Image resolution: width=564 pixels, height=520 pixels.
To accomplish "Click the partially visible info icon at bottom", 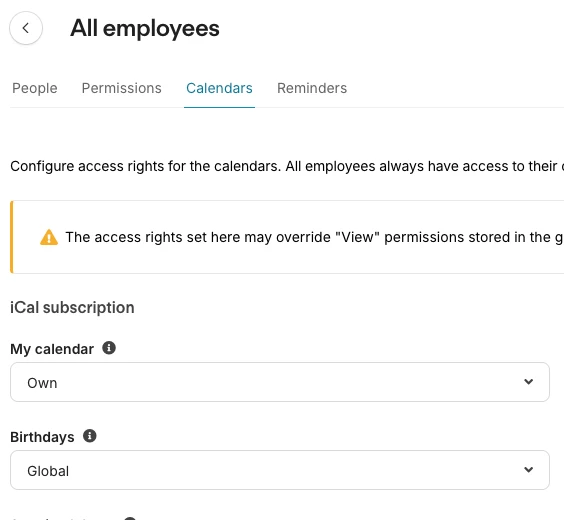I will (130, 518).
